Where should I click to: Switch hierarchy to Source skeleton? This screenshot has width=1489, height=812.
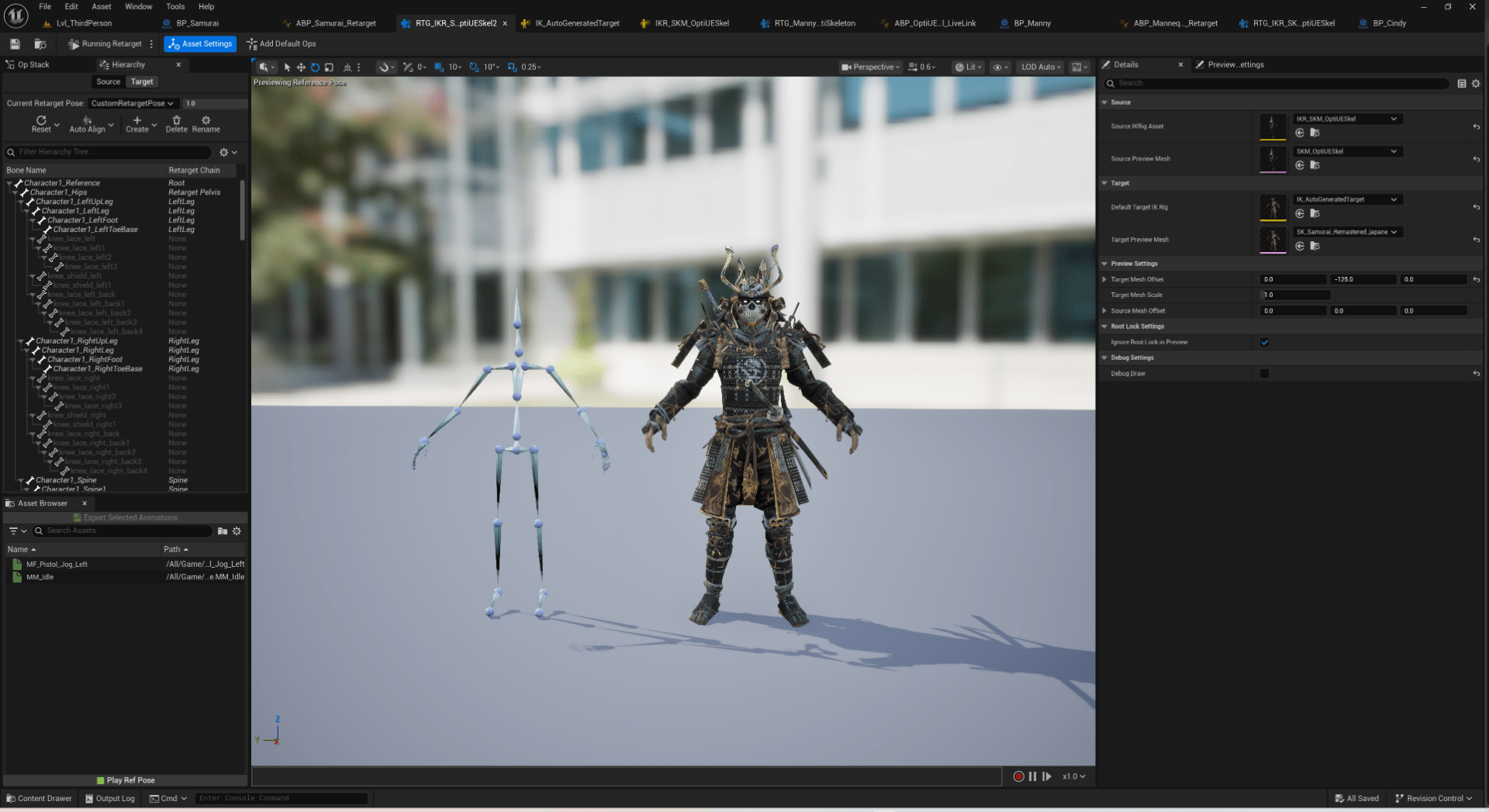point(109,82)
